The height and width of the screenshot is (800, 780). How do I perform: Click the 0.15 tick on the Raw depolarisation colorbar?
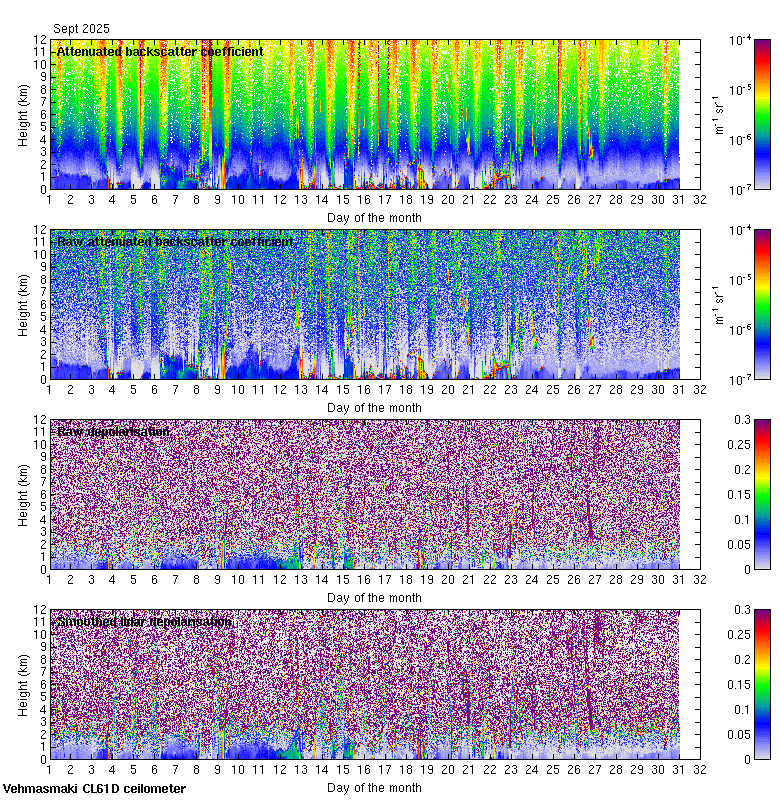[x=739, y=494]
